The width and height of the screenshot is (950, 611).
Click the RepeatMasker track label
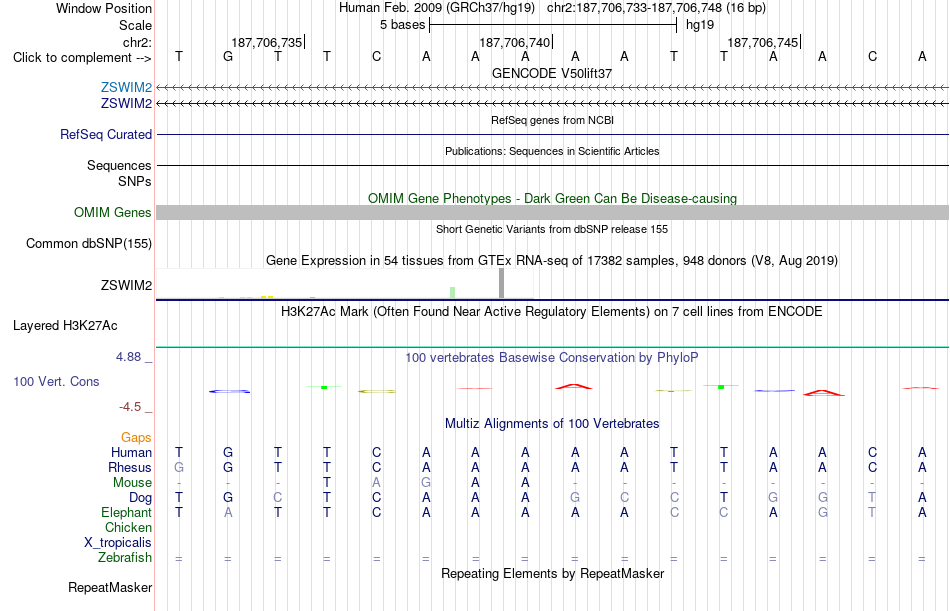[110, 587]
